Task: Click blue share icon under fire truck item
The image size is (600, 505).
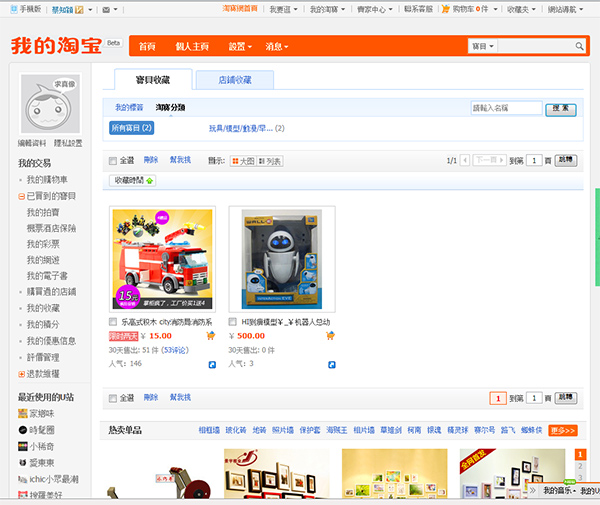Action: tap(212, 365)
